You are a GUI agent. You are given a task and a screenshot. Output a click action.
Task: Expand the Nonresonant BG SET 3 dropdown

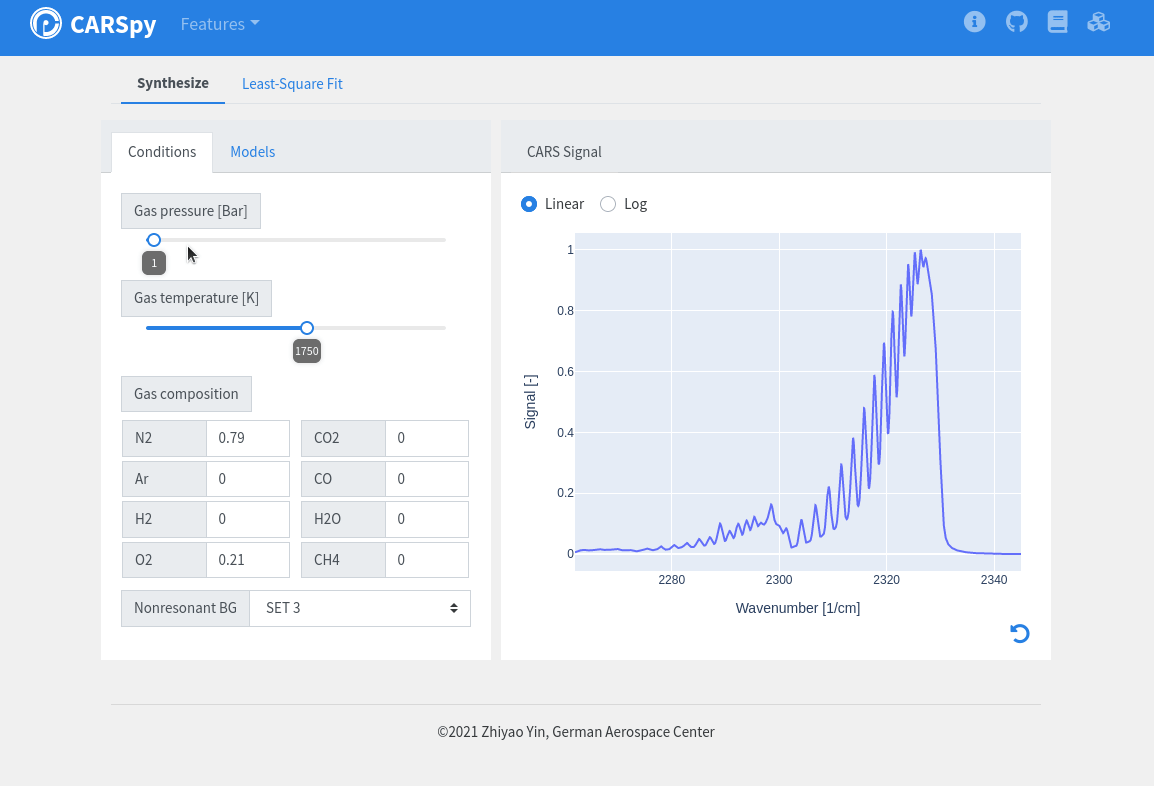[x=359, y=608]
